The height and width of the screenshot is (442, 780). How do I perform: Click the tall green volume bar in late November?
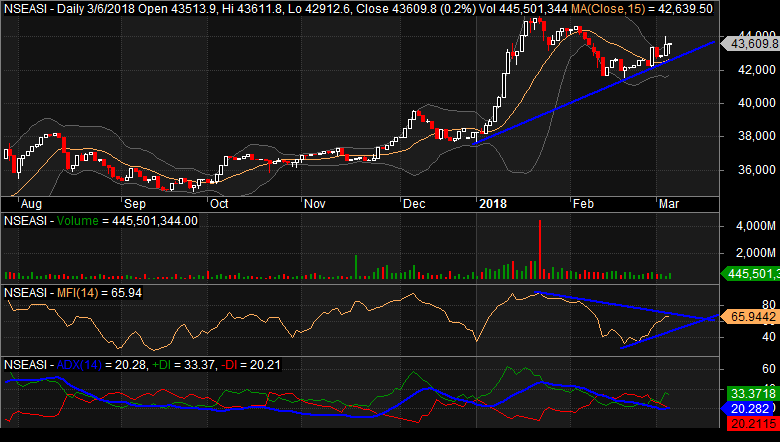[356, 266]
